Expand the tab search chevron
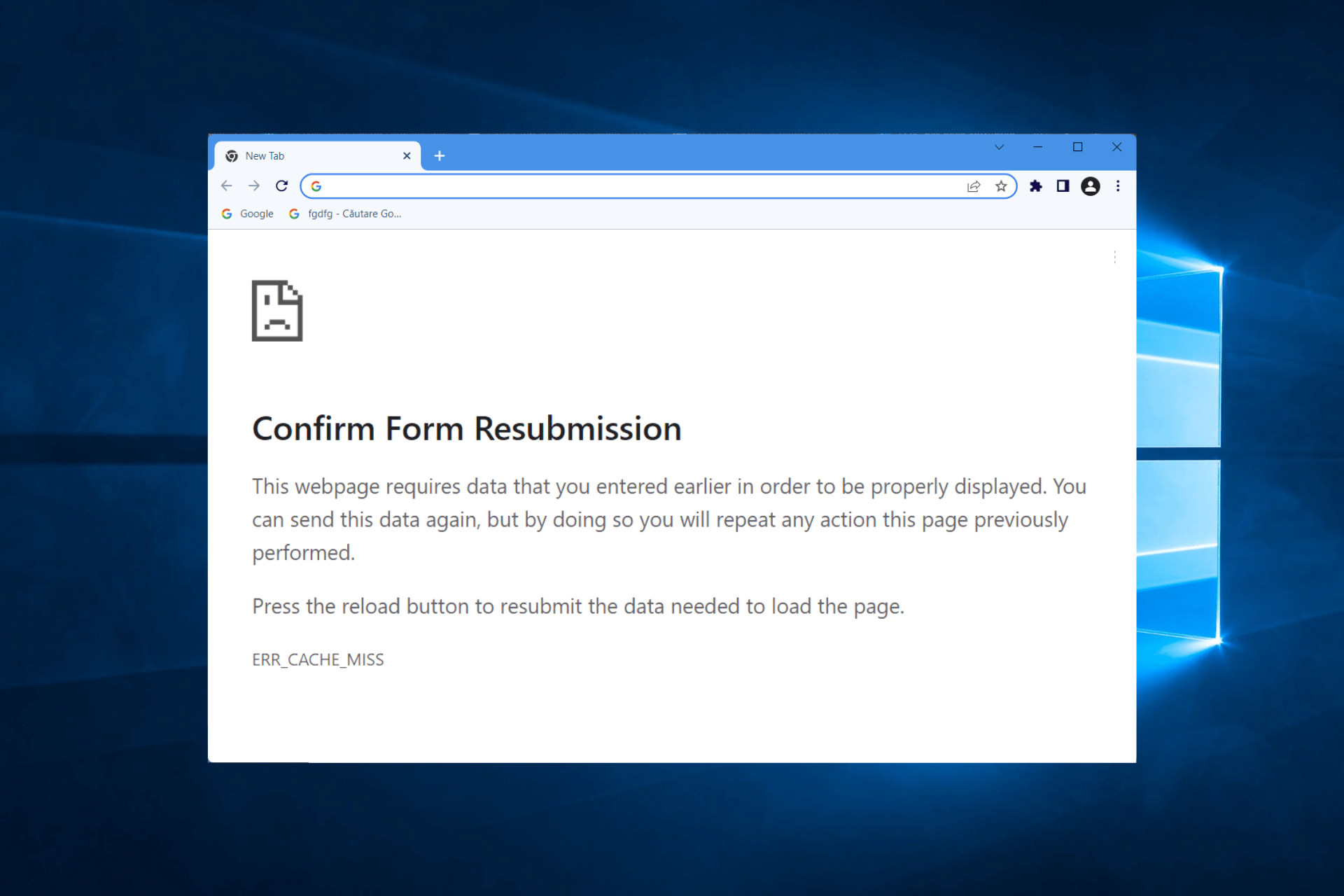 999,147
